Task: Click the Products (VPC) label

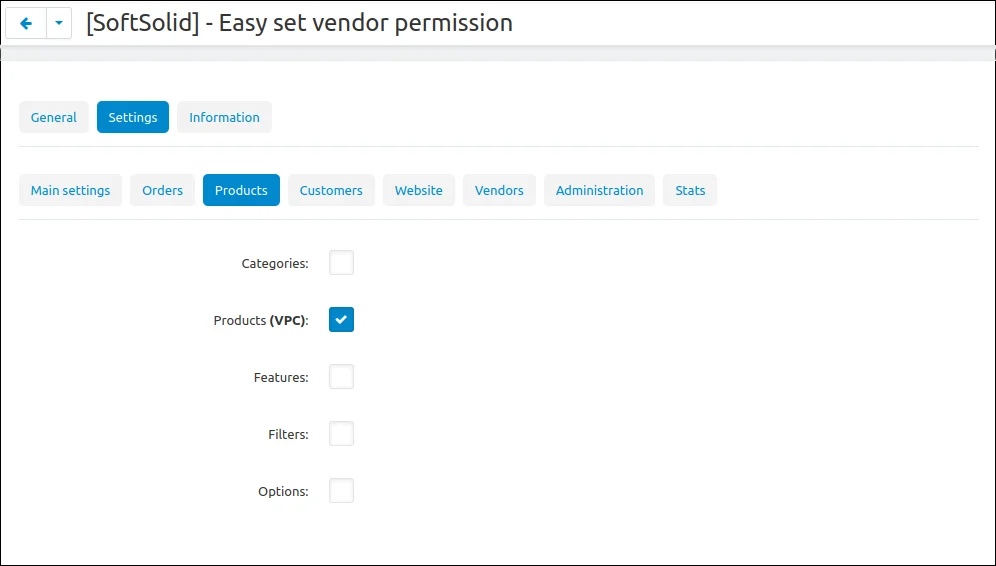Action: tap(261, 321)
